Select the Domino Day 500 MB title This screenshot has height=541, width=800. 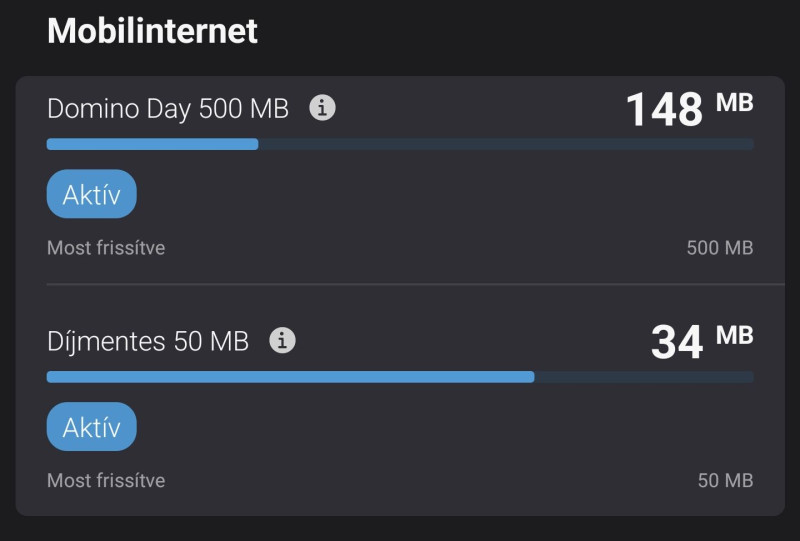click(x=168, y=109)
